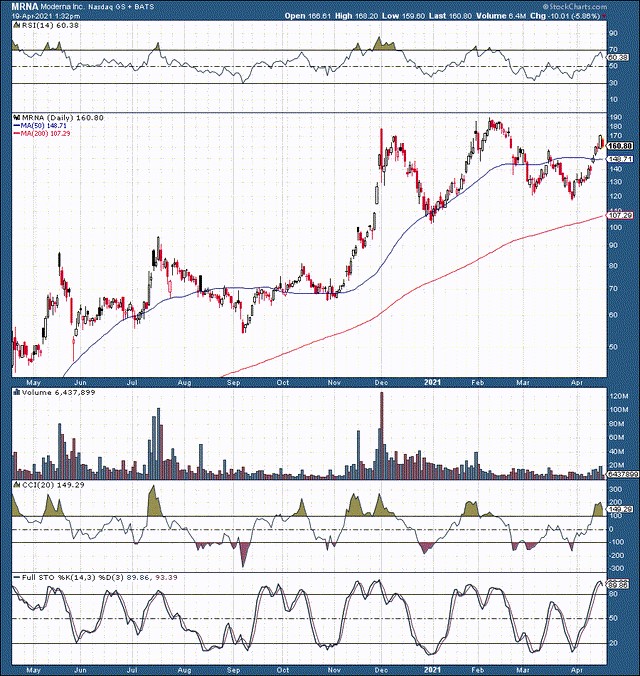Click the 20 level on the stochastic axis

613,643
